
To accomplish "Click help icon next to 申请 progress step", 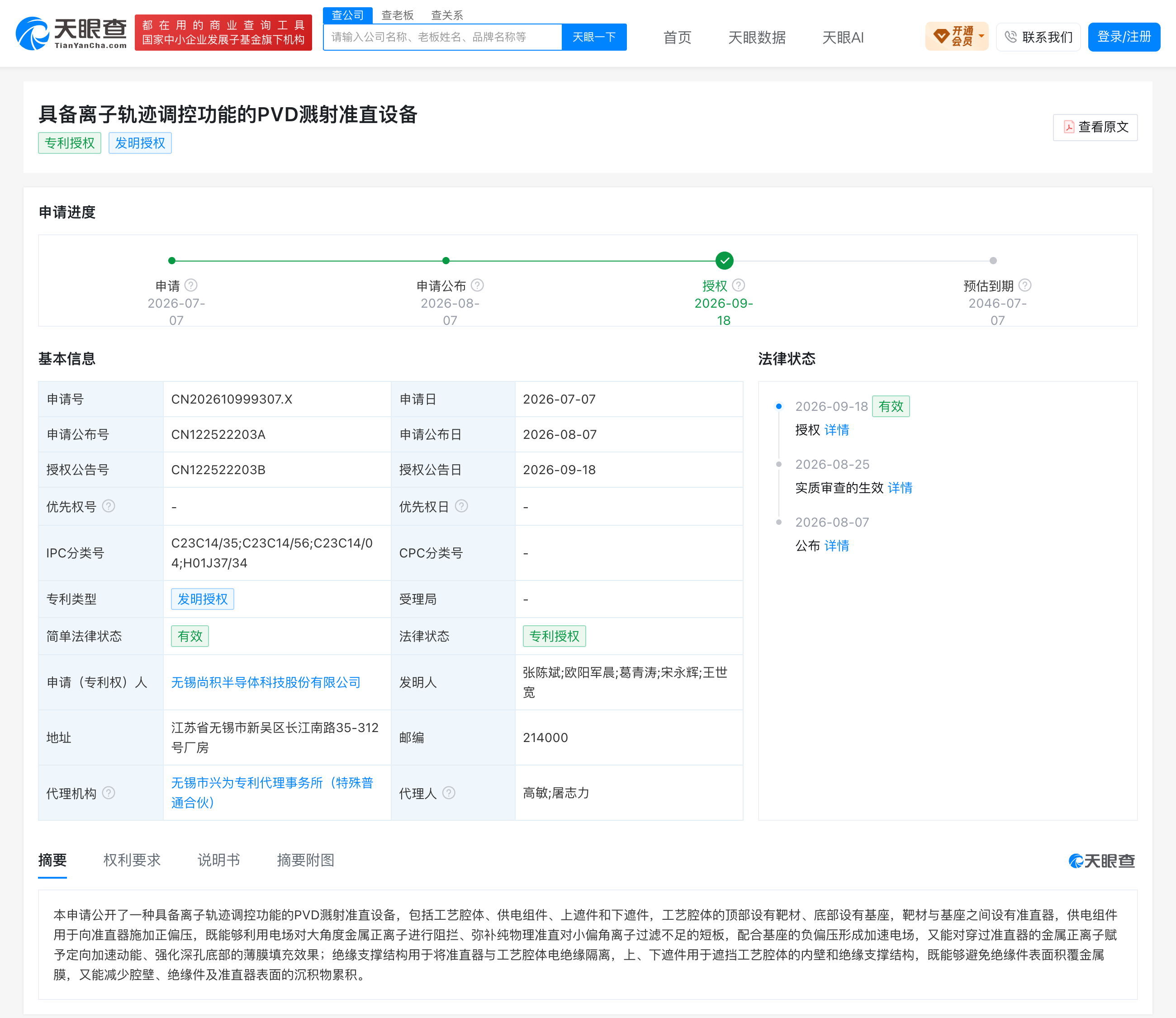I will tap(191, 285).
